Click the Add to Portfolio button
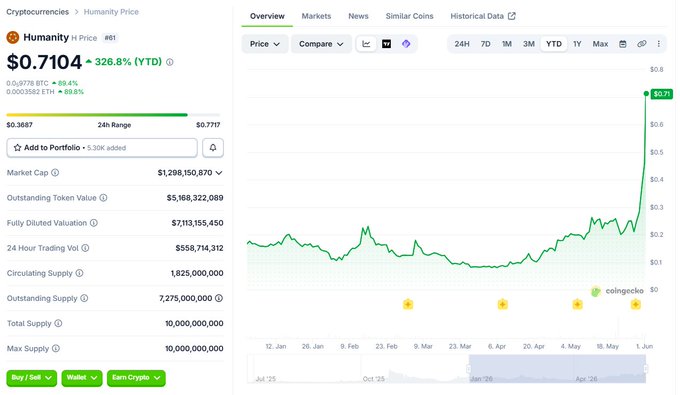The image size is (680, 395). [x=102, y=147]
